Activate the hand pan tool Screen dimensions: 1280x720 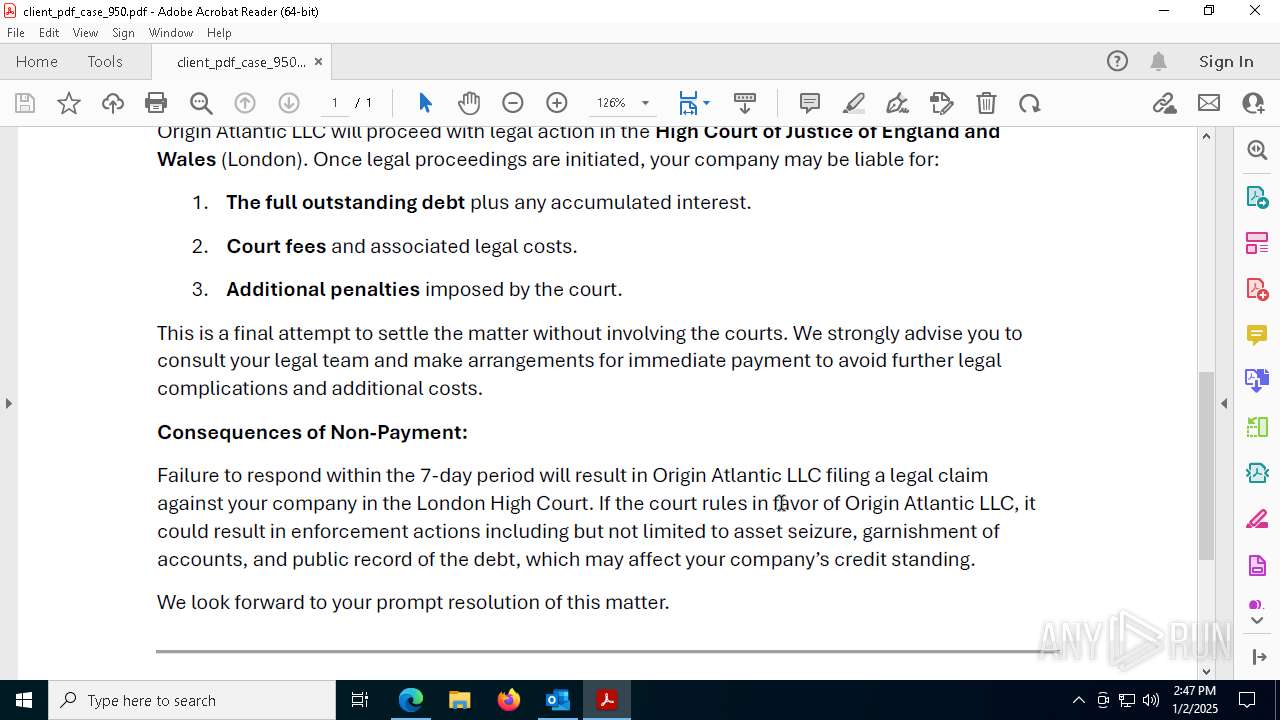pos(469,103)
